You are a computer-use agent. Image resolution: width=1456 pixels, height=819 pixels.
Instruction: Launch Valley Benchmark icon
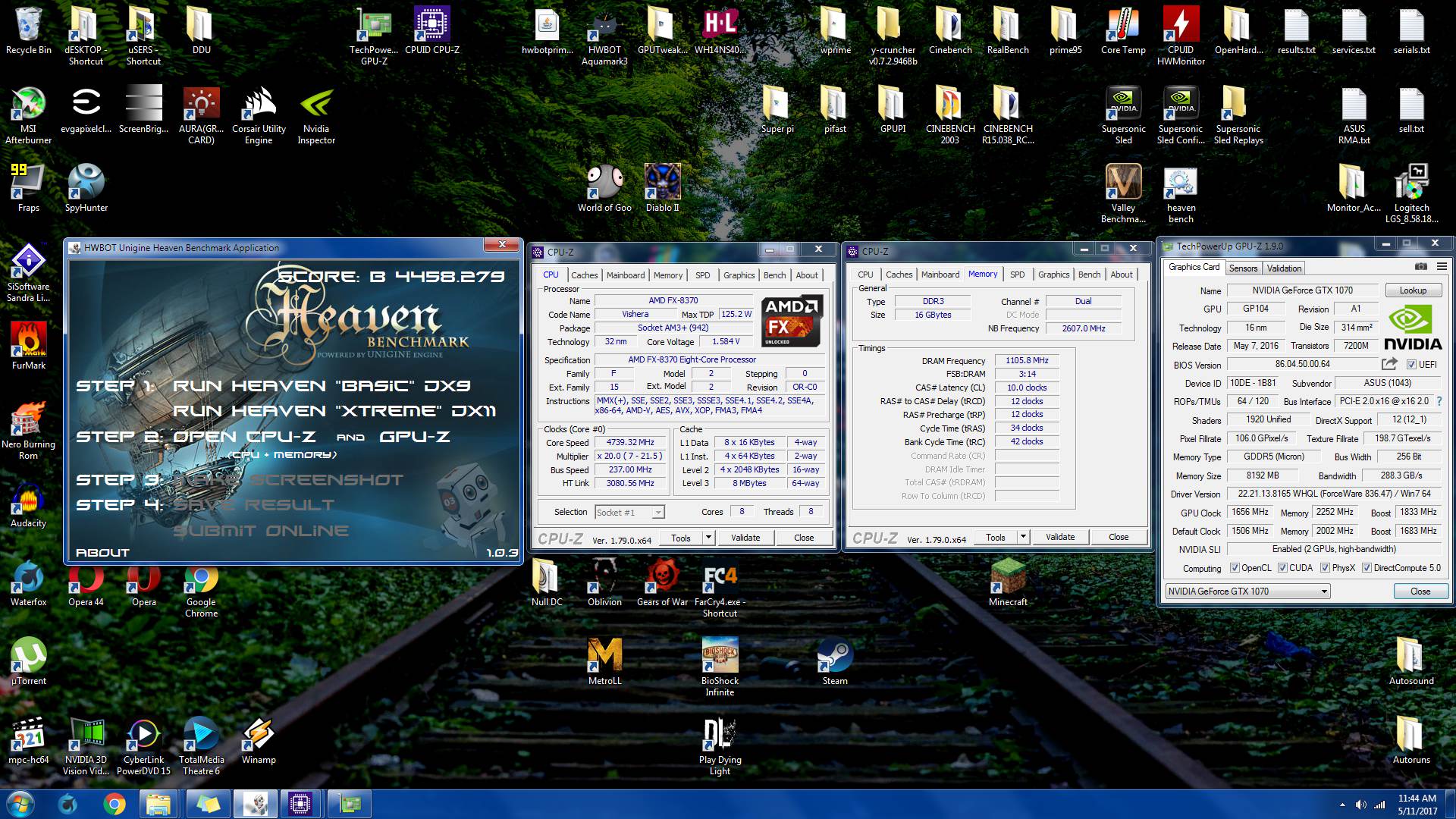(1123, 193)
